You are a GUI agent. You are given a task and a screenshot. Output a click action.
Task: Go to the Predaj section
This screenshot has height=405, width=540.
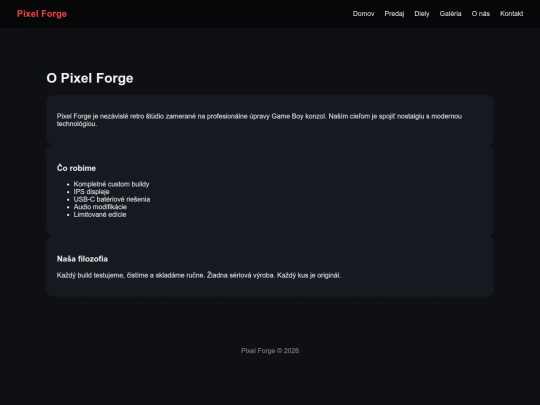[x=394, y=14]
